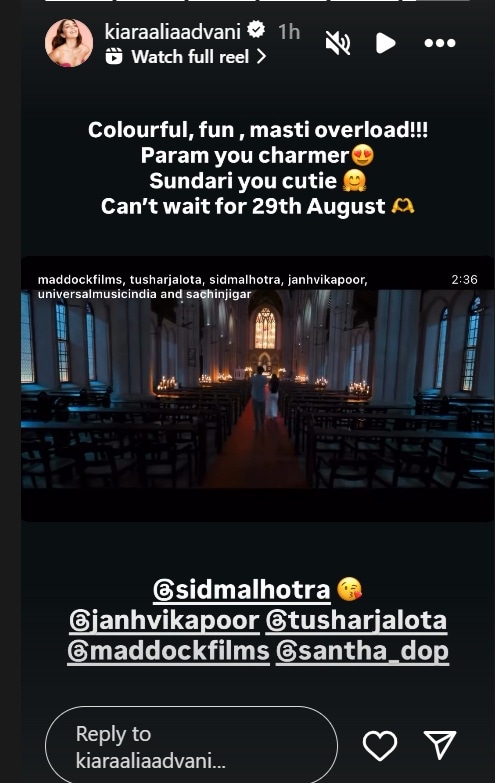
Task: Open the @tusharjalota mention
Action: pyautogui.click(x=356, y=621)
